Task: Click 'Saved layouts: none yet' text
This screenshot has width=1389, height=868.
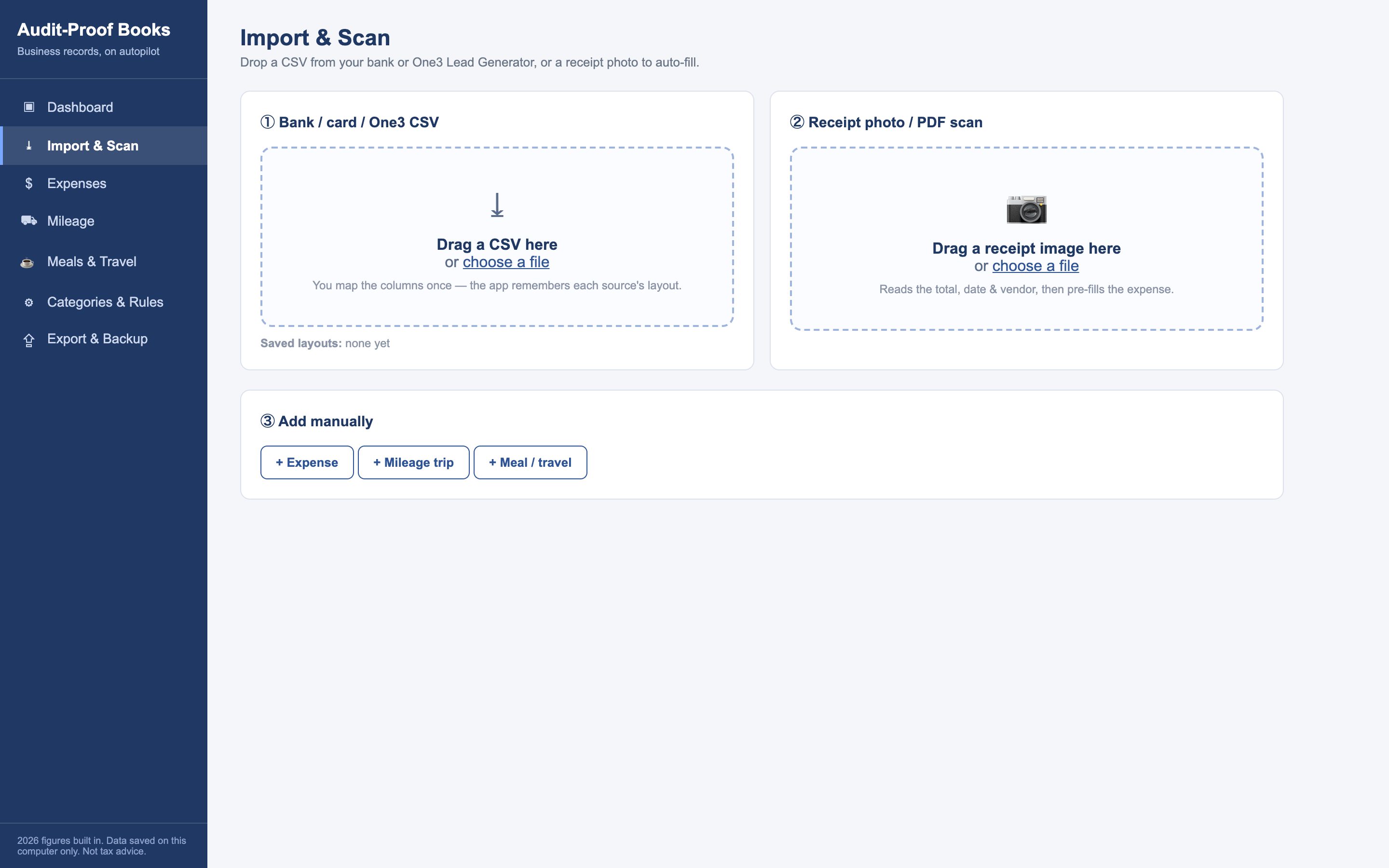Action: point(325,343)
